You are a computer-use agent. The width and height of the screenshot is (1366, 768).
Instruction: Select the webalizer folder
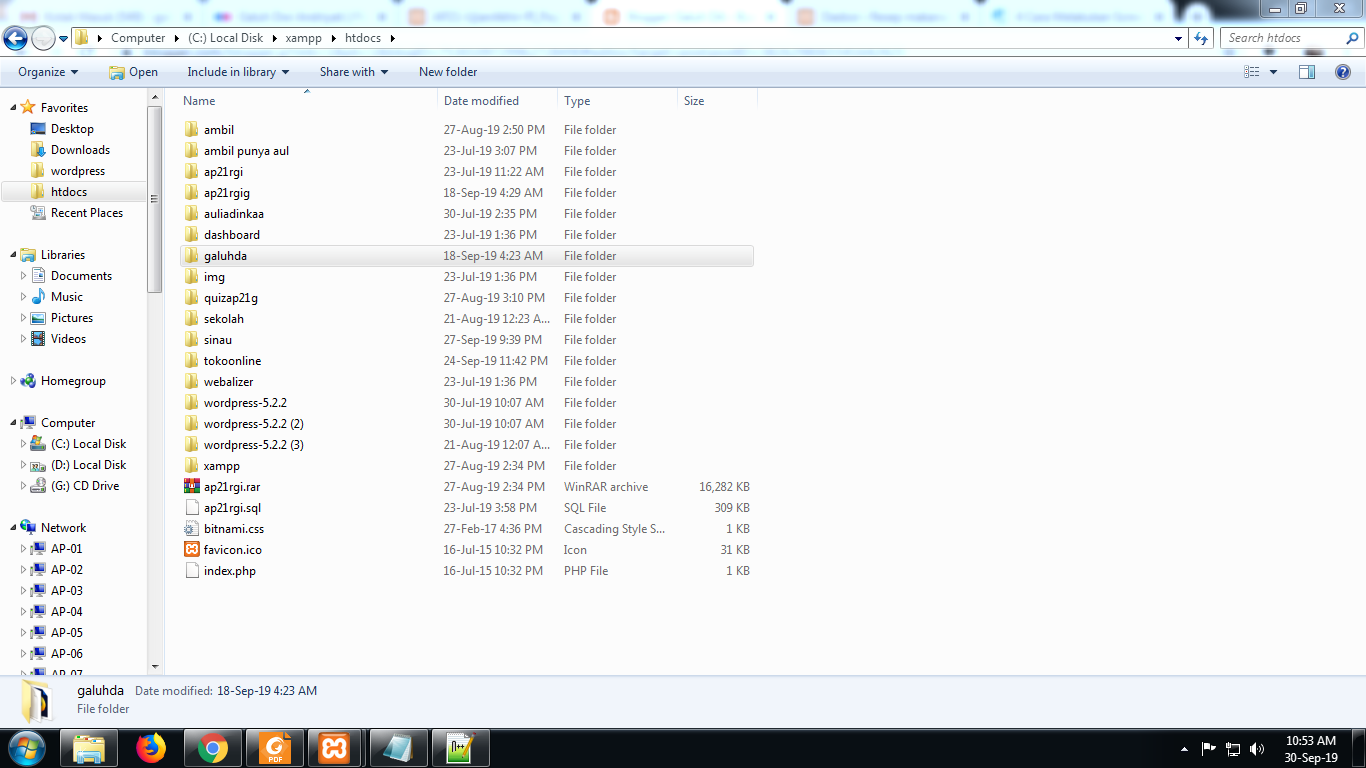[466, 382]
